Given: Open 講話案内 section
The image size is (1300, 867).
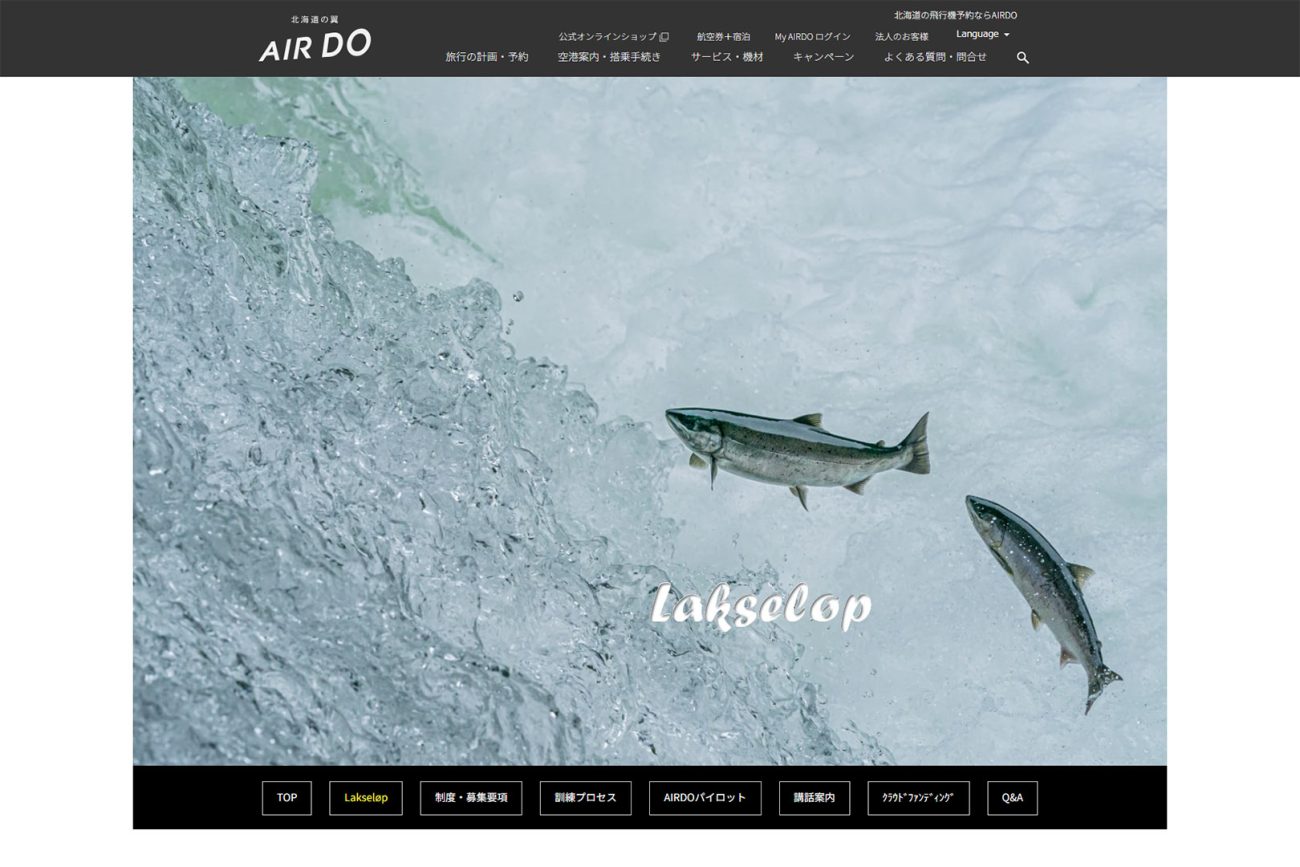Looking at the screenshot, I should (814, 798).
